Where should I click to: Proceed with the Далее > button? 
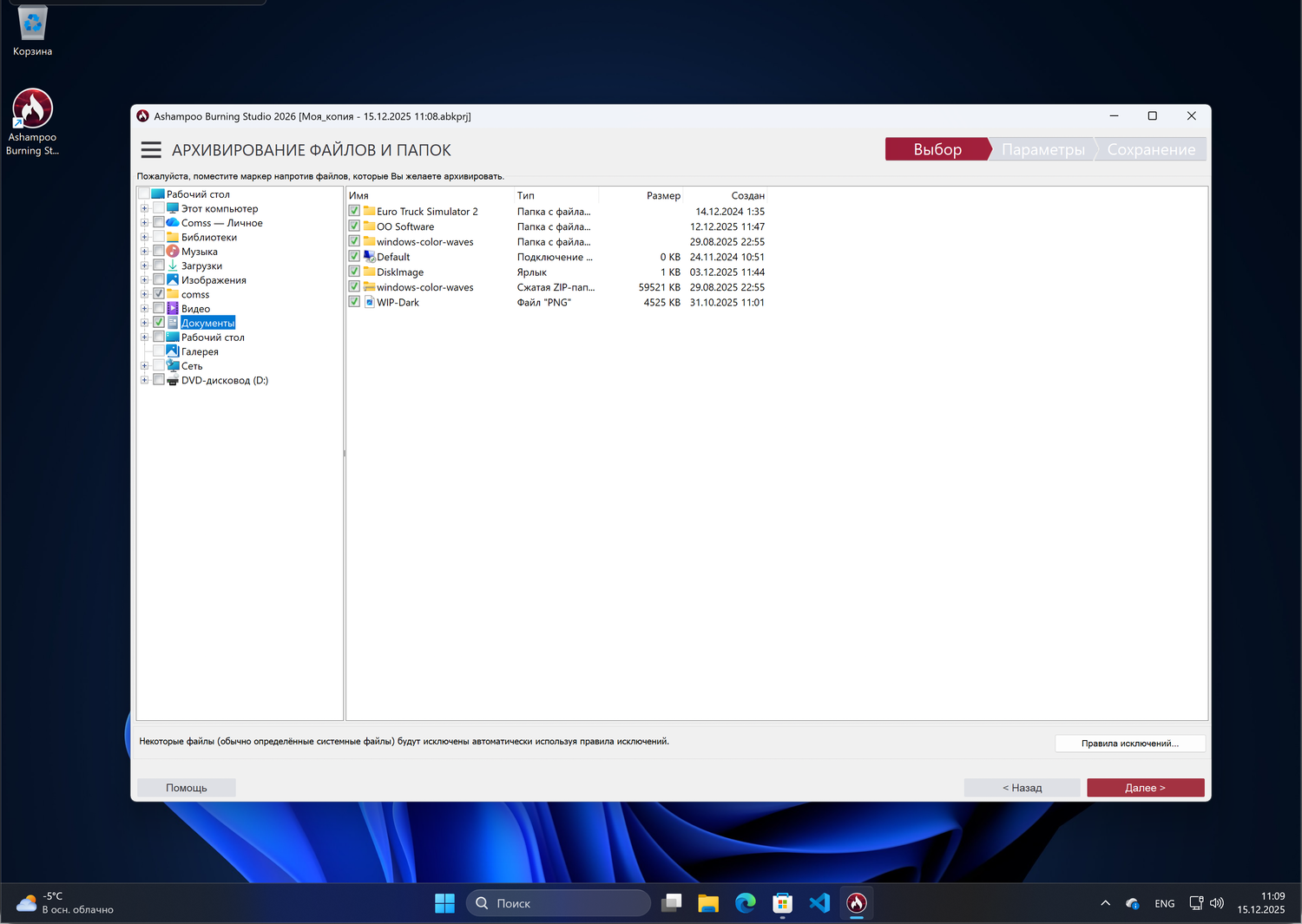pyautogui.click(x=1145, y=788)
